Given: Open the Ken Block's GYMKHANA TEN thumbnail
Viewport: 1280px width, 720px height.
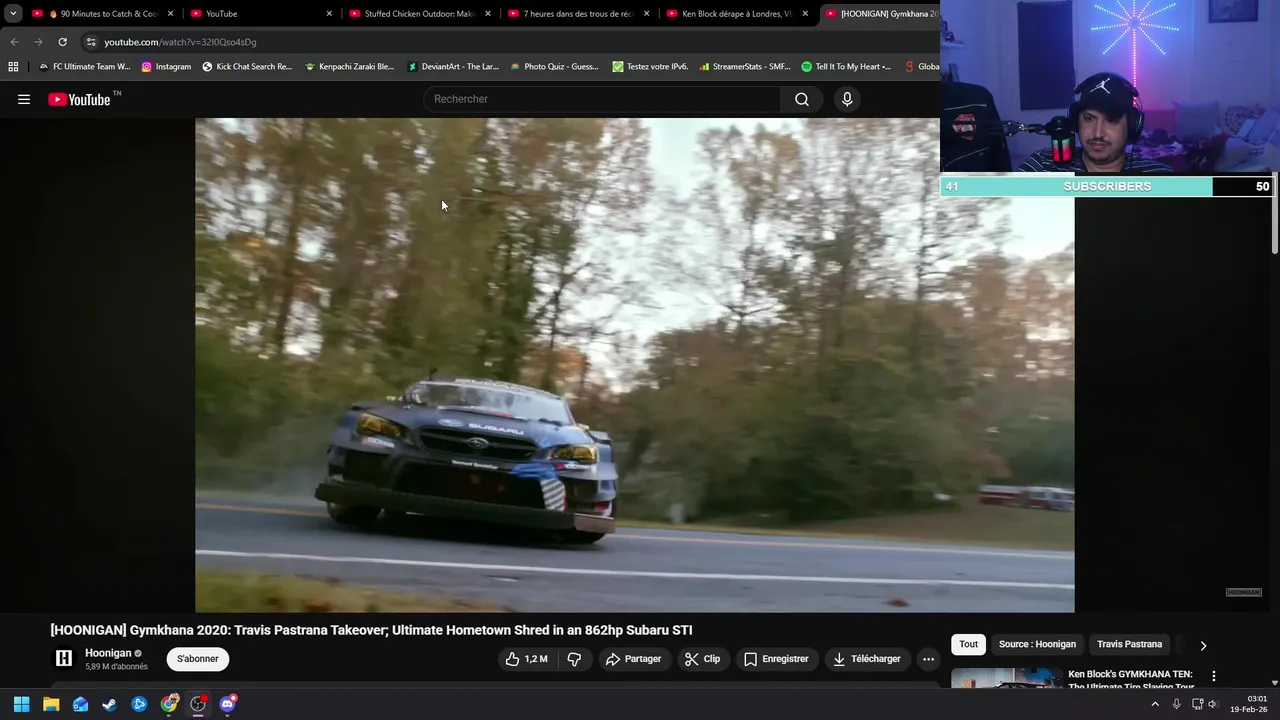Looking at the screenshot, I should [1006, 678].
